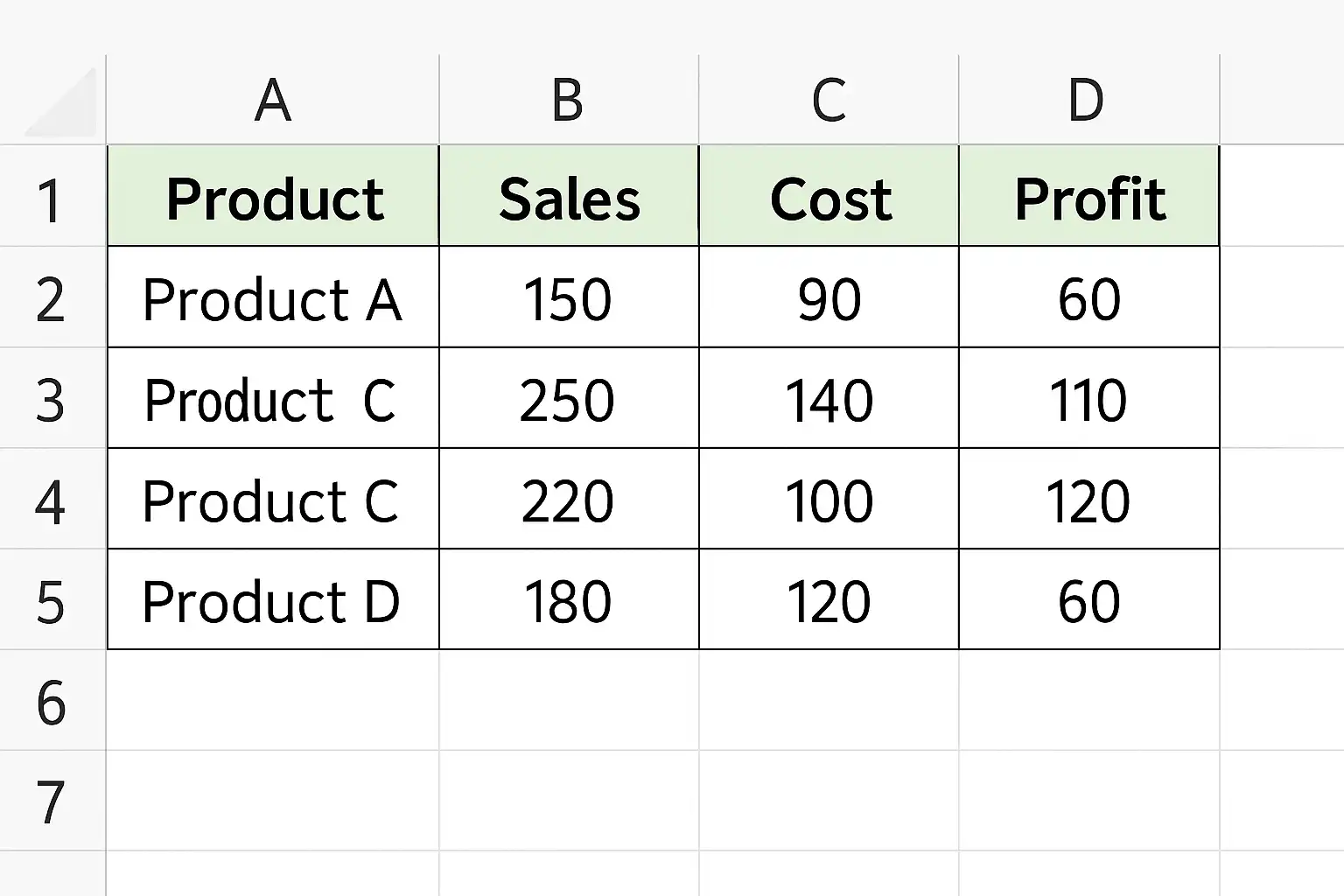
Task: Select row 7 header
Action: click(x=52, y=801)
